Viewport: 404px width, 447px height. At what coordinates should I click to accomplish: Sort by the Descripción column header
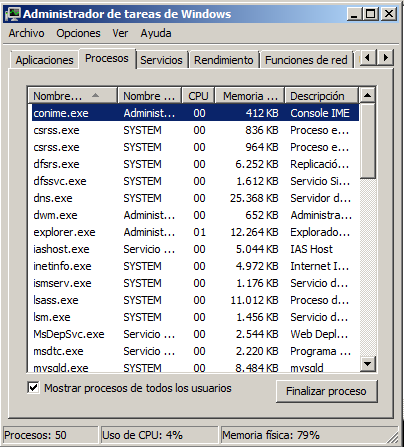[x=321, y=96]
